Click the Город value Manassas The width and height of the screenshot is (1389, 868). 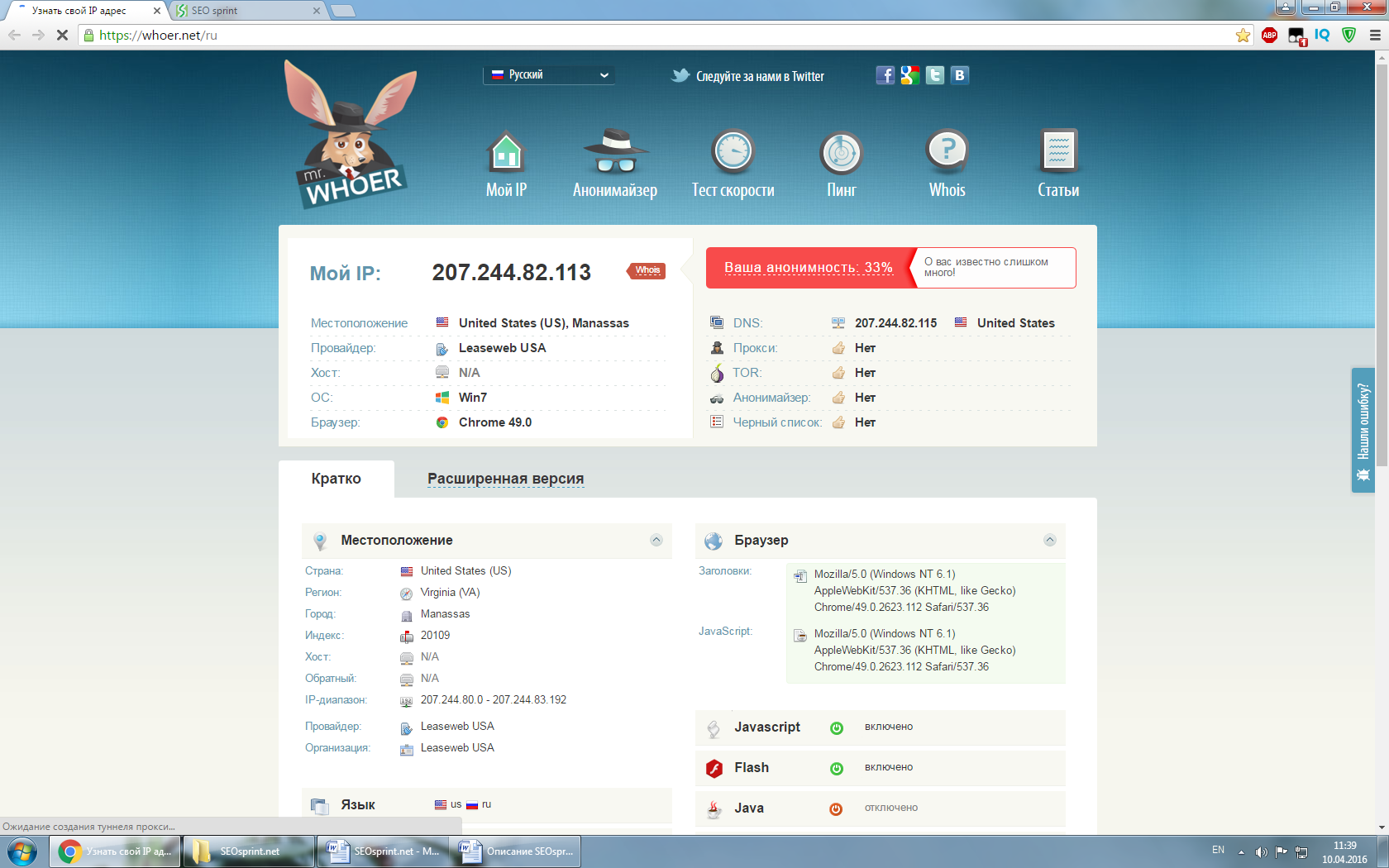445,613
